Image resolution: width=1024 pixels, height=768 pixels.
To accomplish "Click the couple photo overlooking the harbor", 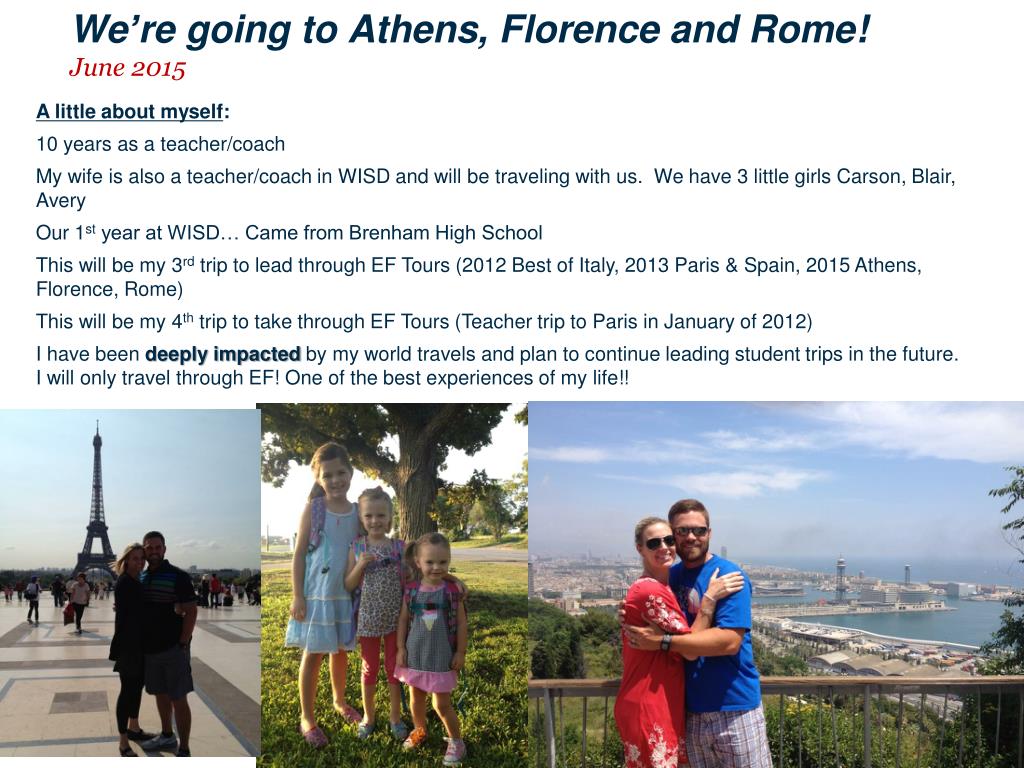I will click(776, 585).
